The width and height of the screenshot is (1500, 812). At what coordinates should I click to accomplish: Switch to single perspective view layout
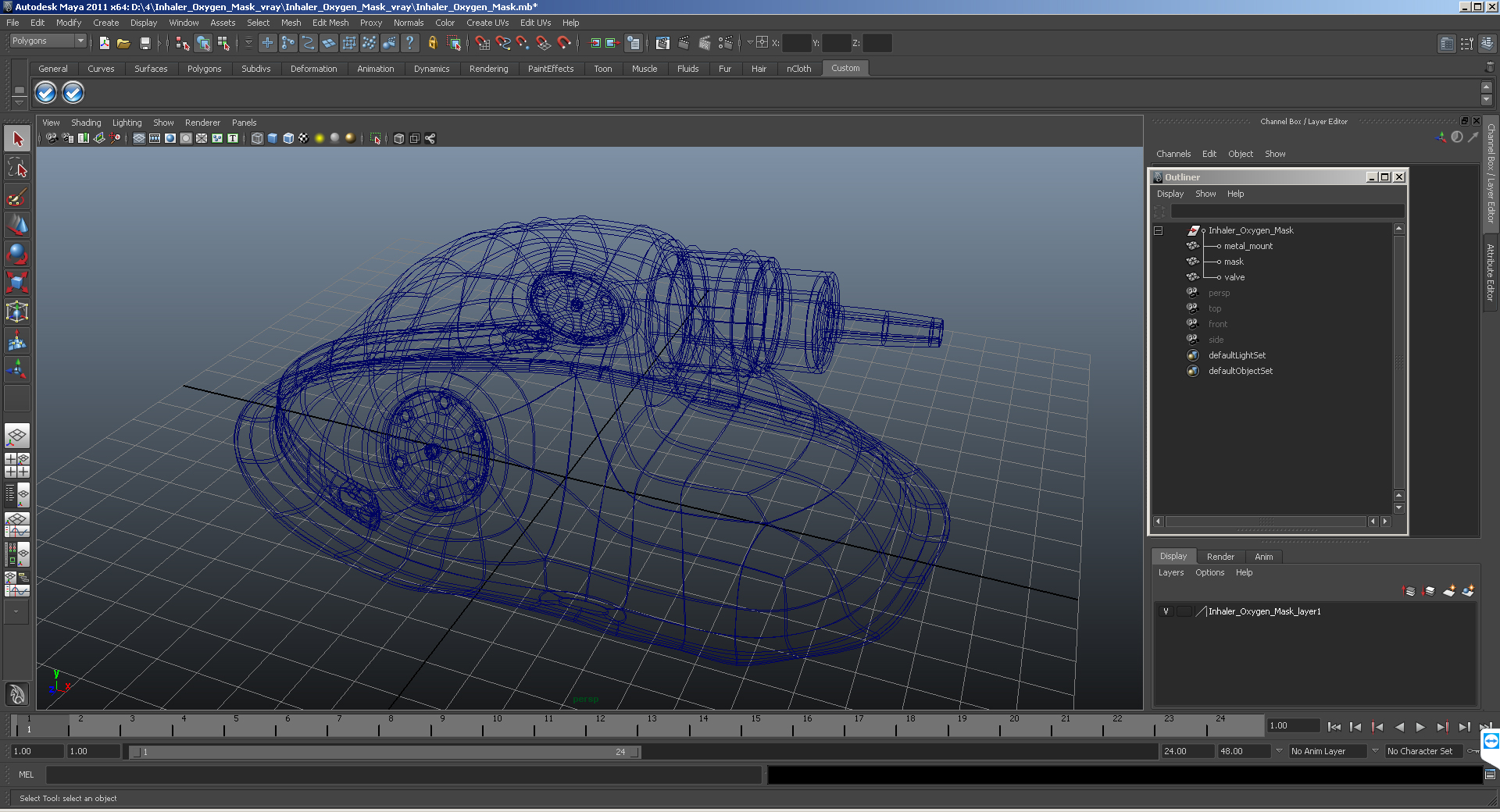(17, 436)
